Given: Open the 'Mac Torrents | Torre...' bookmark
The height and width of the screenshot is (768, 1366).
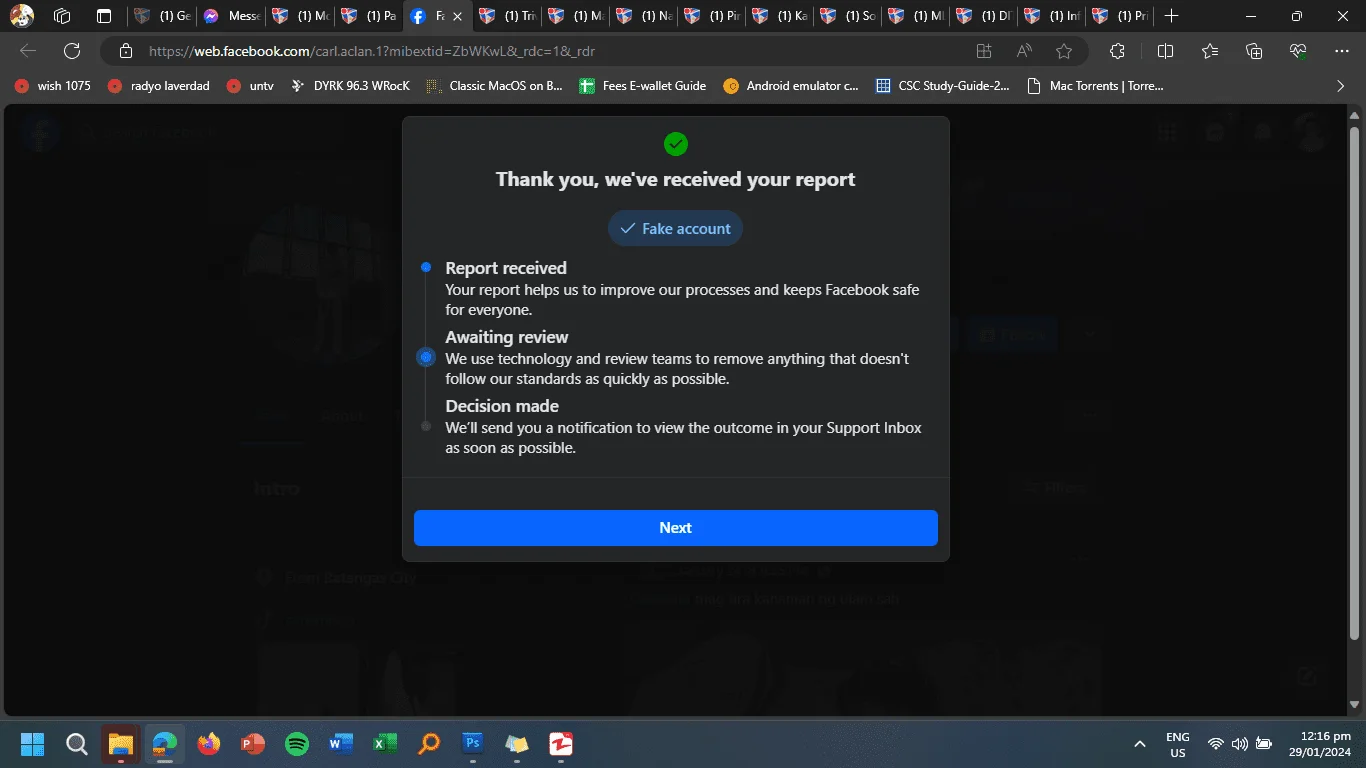Looking at the screenshot, I should pyautogui.click(x=1095, y=86).
